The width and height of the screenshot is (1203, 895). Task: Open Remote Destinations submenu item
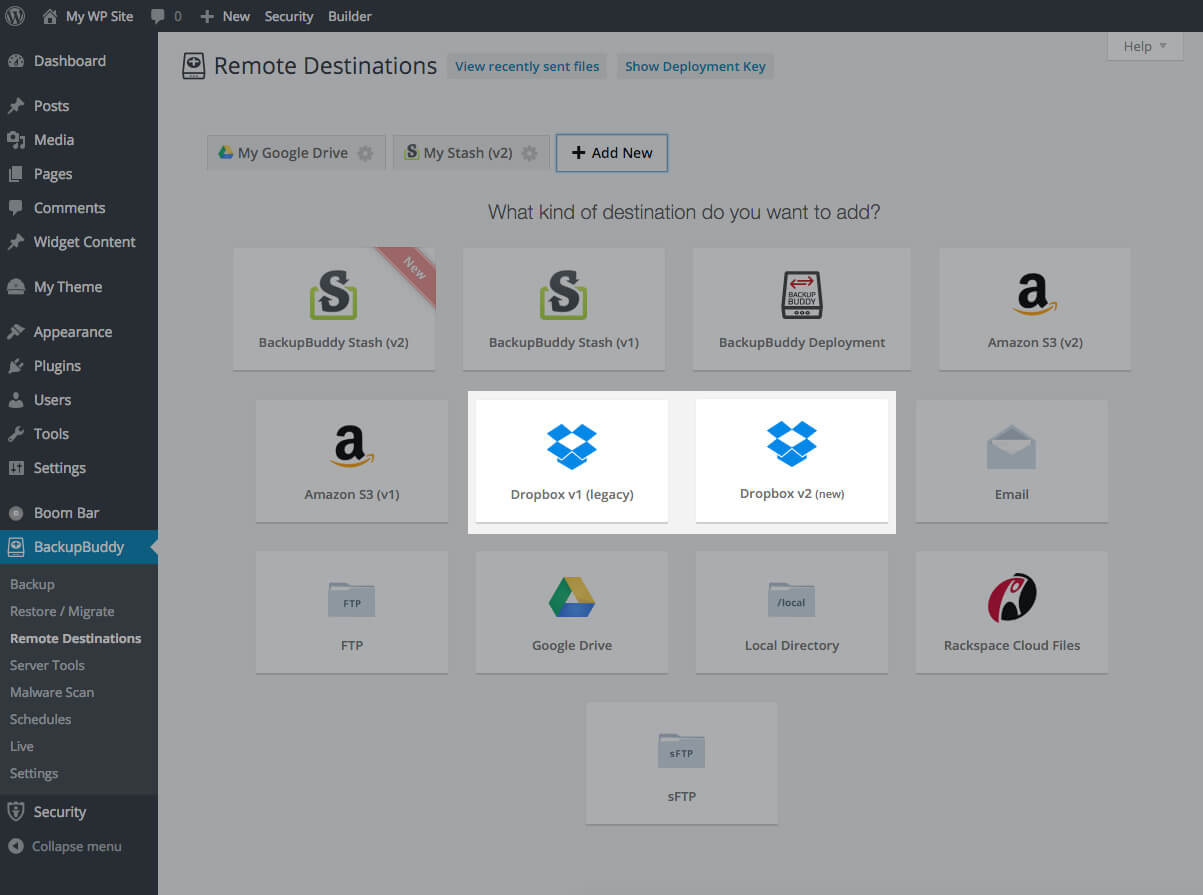point(75,638)
